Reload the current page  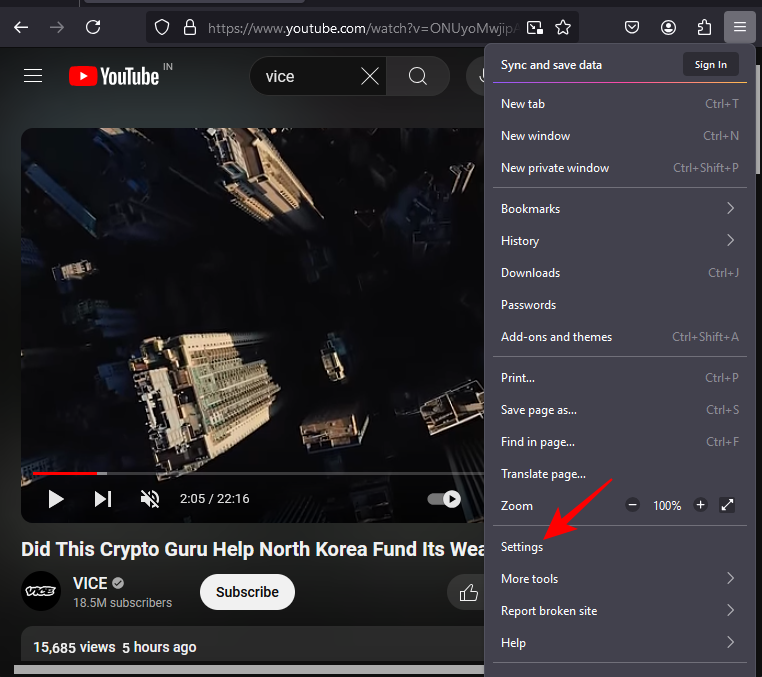pos(93,27)
